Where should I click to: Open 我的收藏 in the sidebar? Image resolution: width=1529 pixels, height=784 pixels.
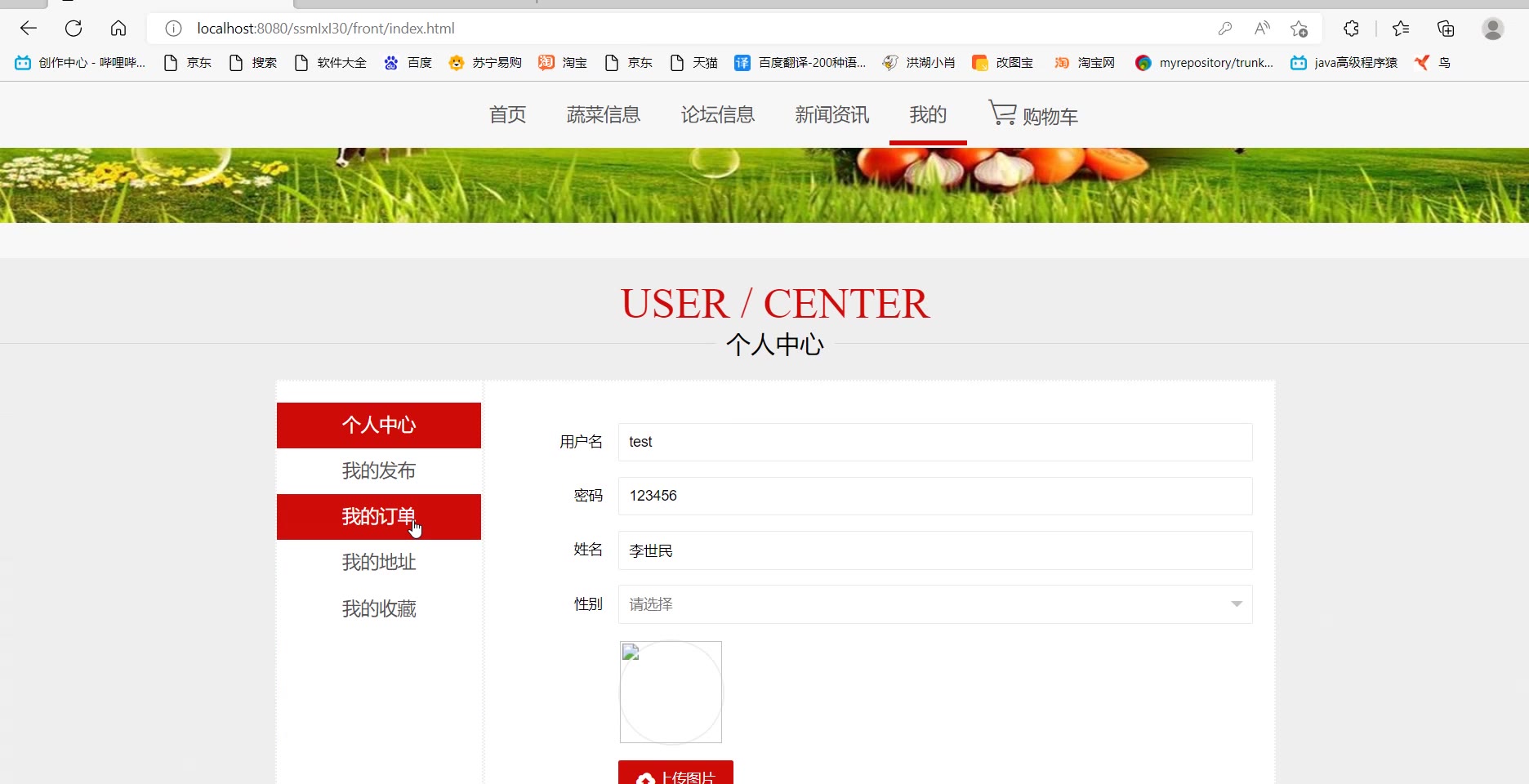tap(379, 608)
